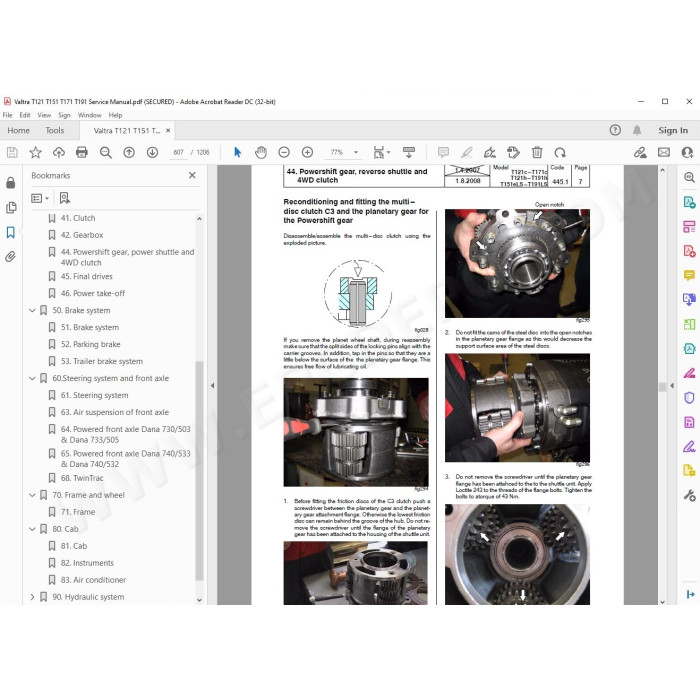Activate the Hand pan tool

point(261,153)
